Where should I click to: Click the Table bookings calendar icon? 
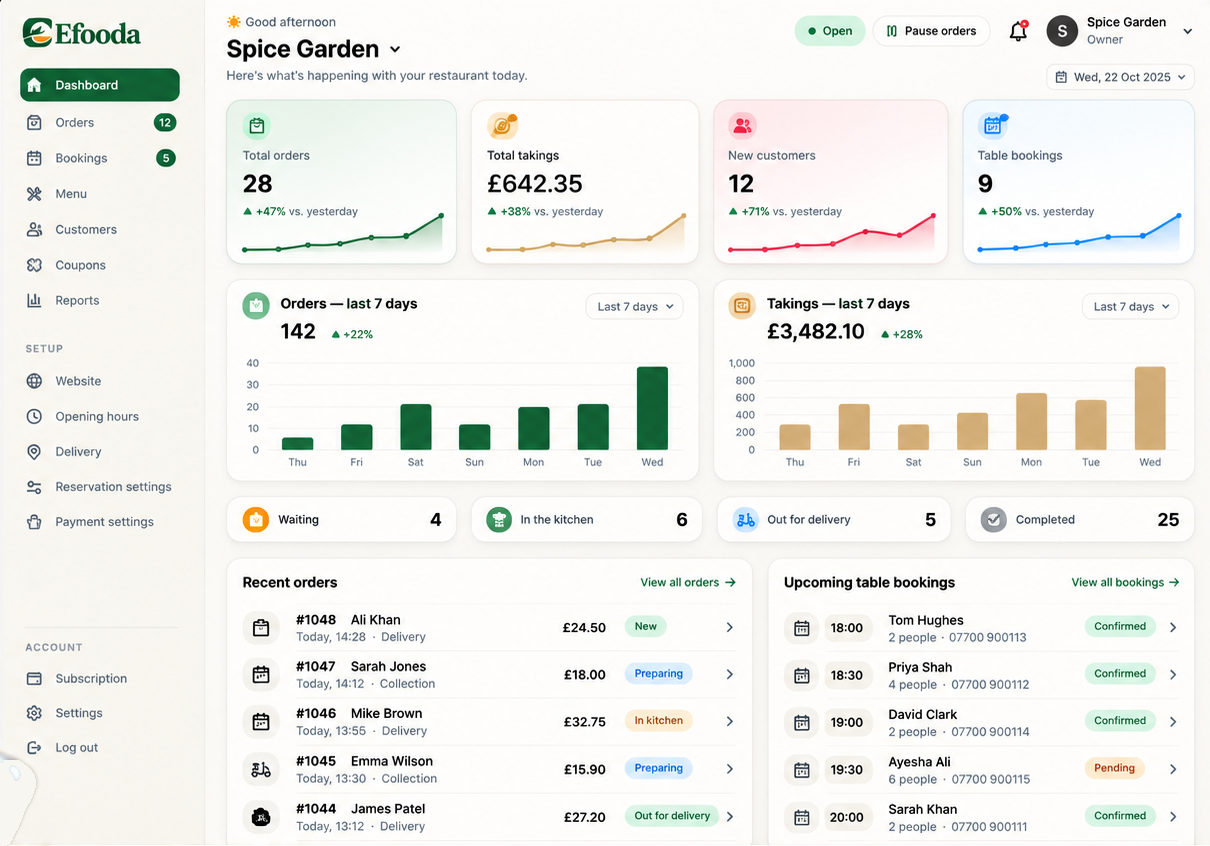coord(992,126)
